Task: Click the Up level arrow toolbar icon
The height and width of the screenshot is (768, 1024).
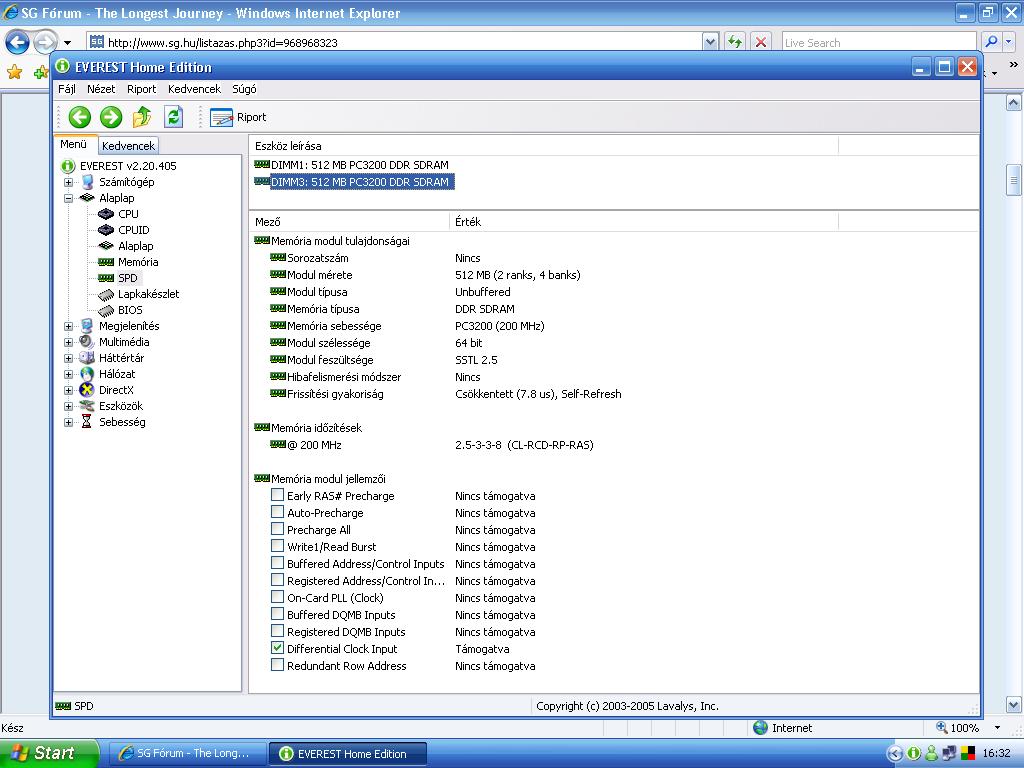Action: tap(142, 117)
